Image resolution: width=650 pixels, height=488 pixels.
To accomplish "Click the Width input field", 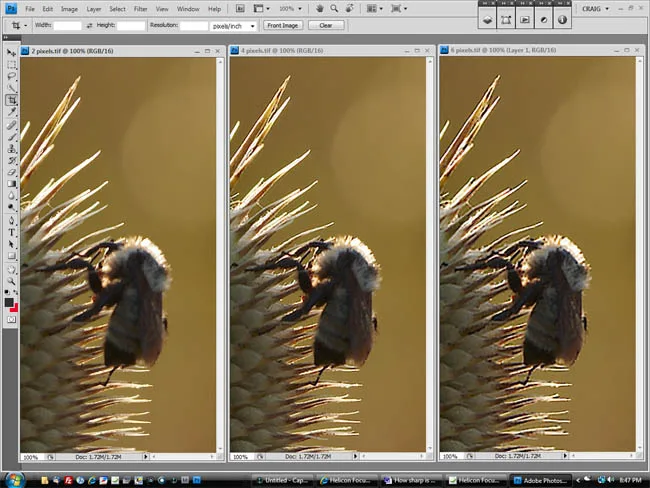I will pyautogui.click(x=68, y=25).
